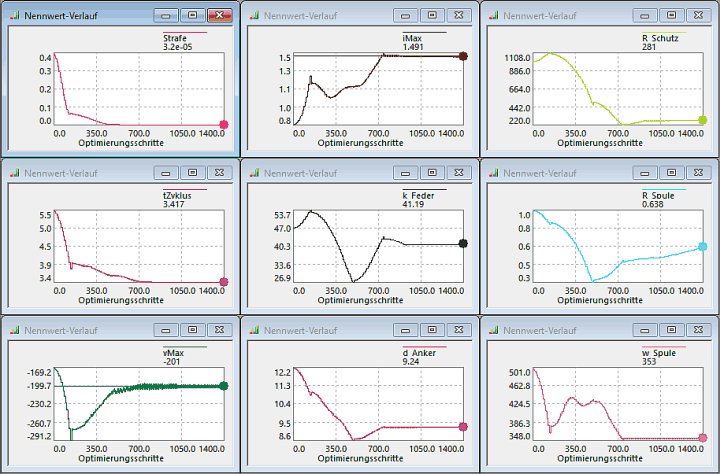The image size is (720, 474).
Task: Maximize the k_Feder chart window
Action: [x=431, y=172]
